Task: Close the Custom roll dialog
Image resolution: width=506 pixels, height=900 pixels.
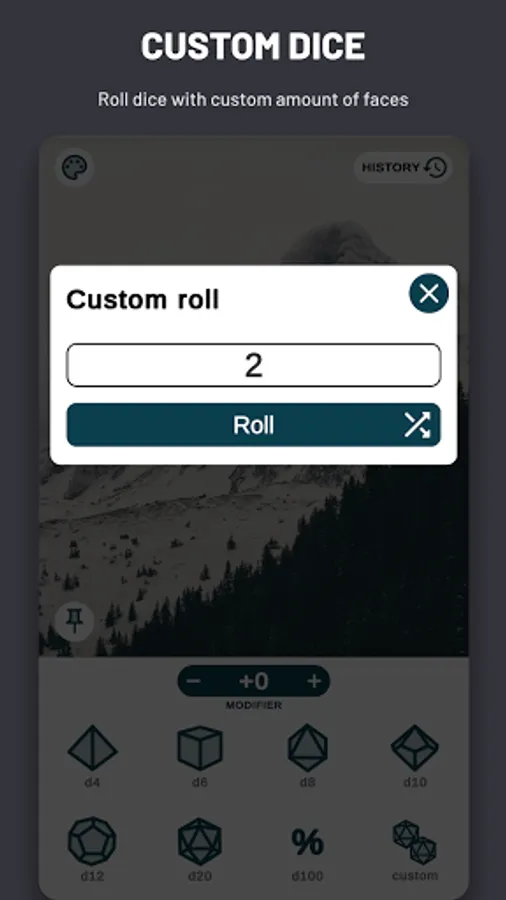Action: pos(429,293)
